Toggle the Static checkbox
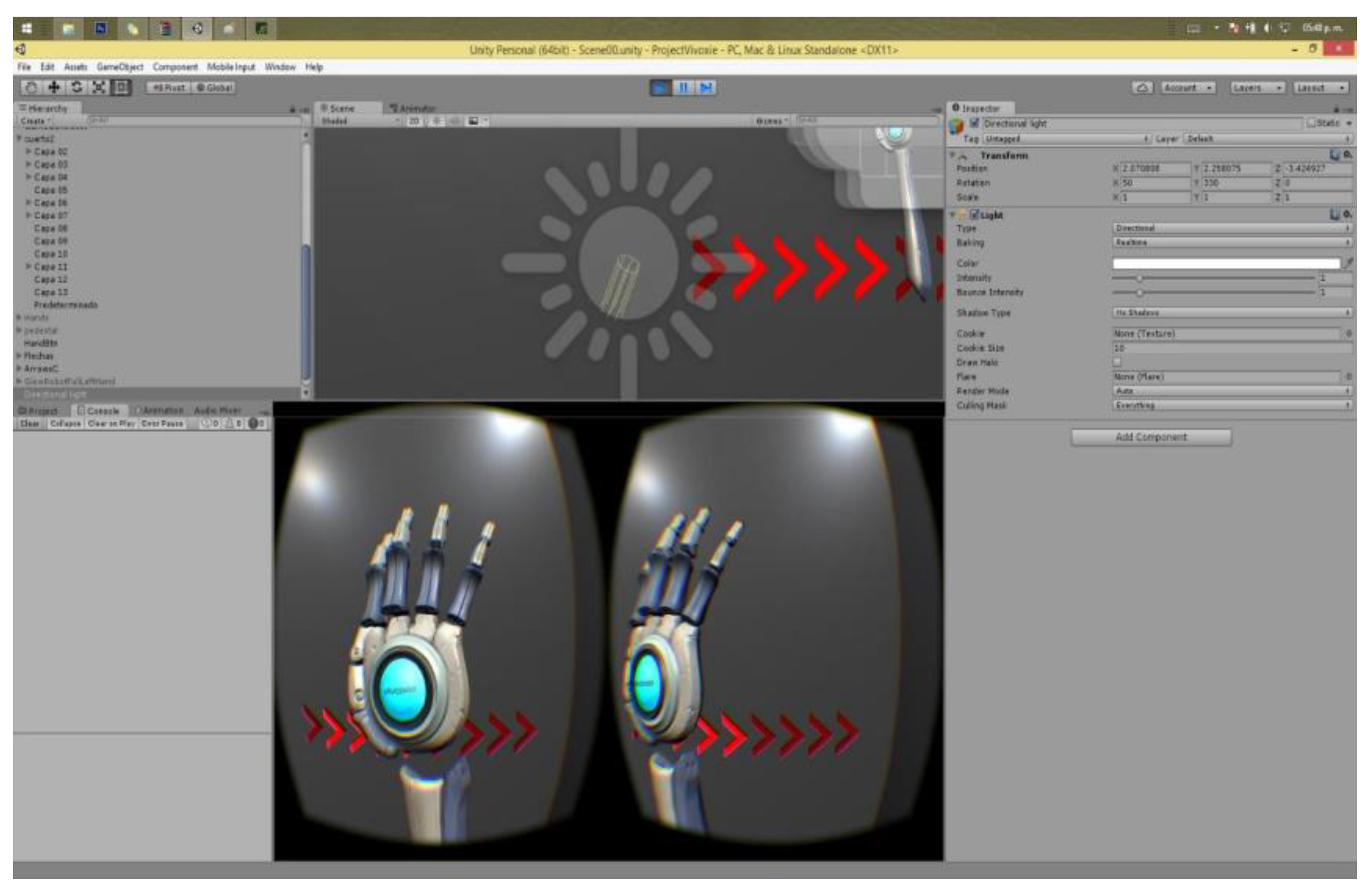Image resolution: width=1372 pixels, height=892 pixels. point(1311,123)
